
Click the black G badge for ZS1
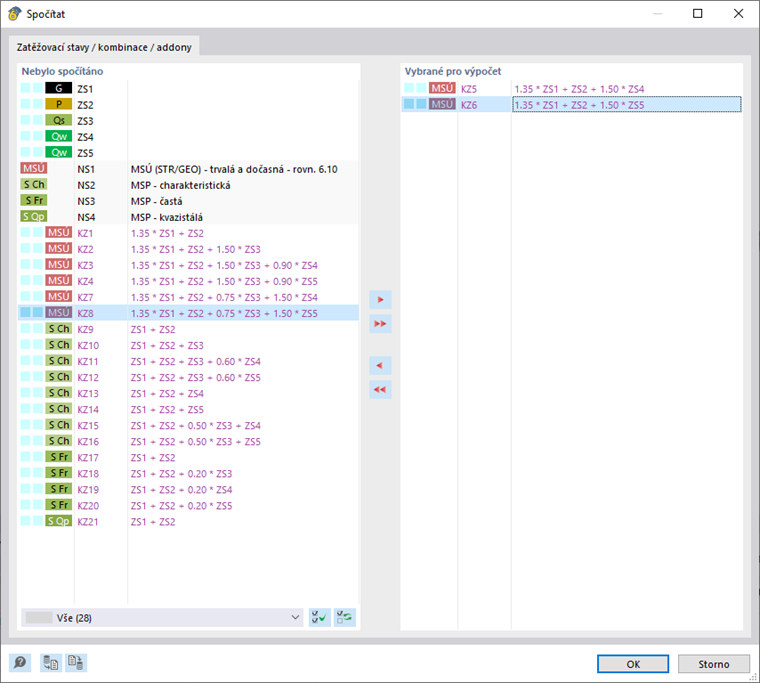[59, 88]
